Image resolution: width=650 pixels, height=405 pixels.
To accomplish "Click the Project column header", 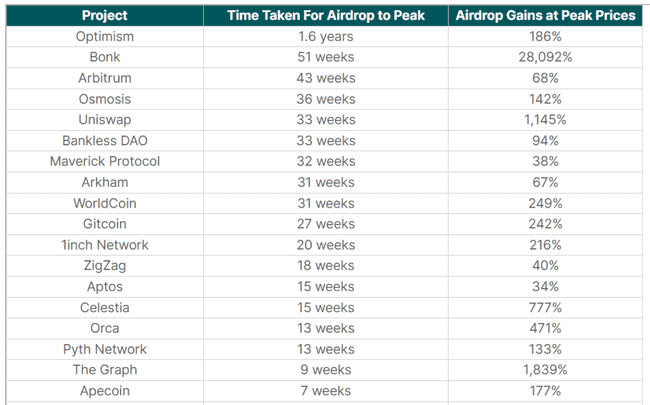I will point(105,16).
